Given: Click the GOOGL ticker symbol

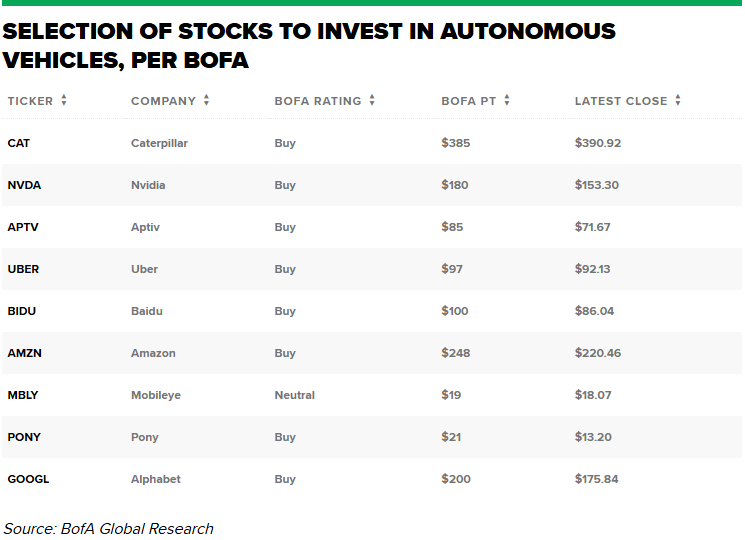Looking at the screenshot, I should tap(28, 479).
